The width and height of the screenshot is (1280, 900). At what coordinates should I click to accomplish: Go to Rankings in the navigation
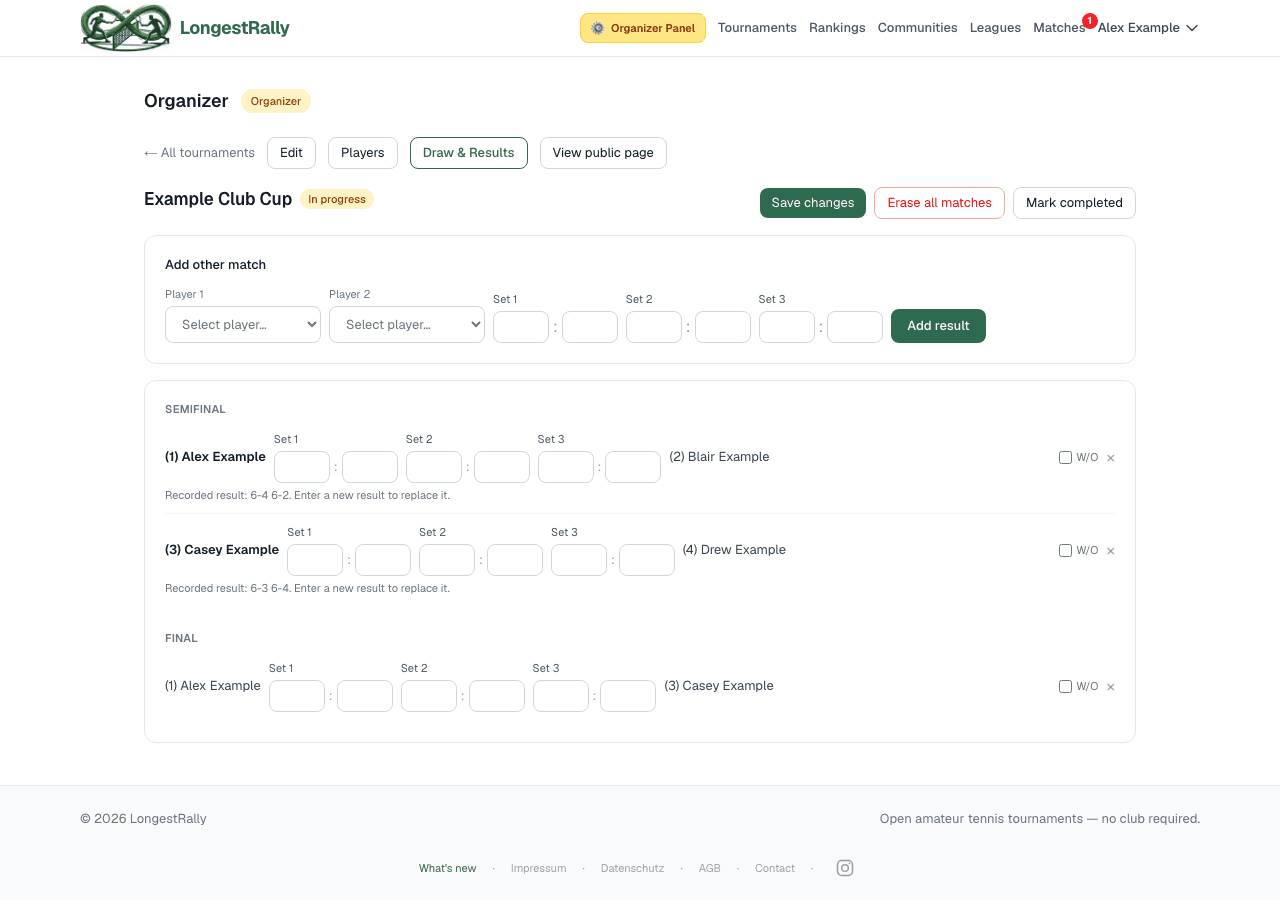click(x=837, y=28)
